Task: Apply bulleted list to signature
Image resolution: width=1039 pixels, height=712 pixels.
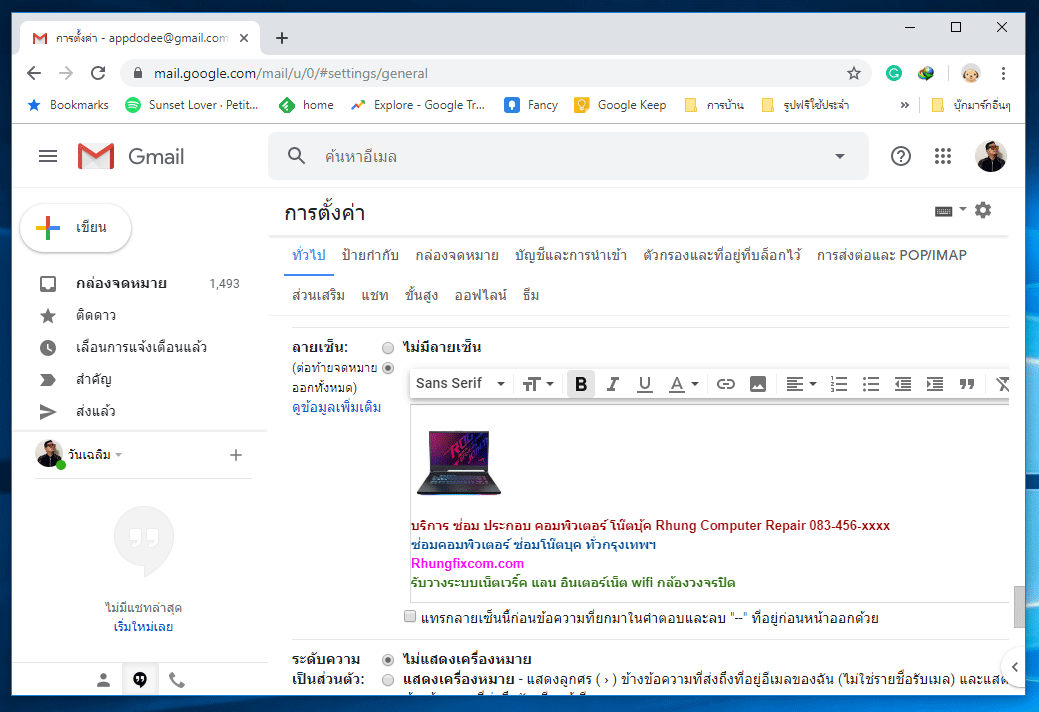Action: tap(871, 384)
